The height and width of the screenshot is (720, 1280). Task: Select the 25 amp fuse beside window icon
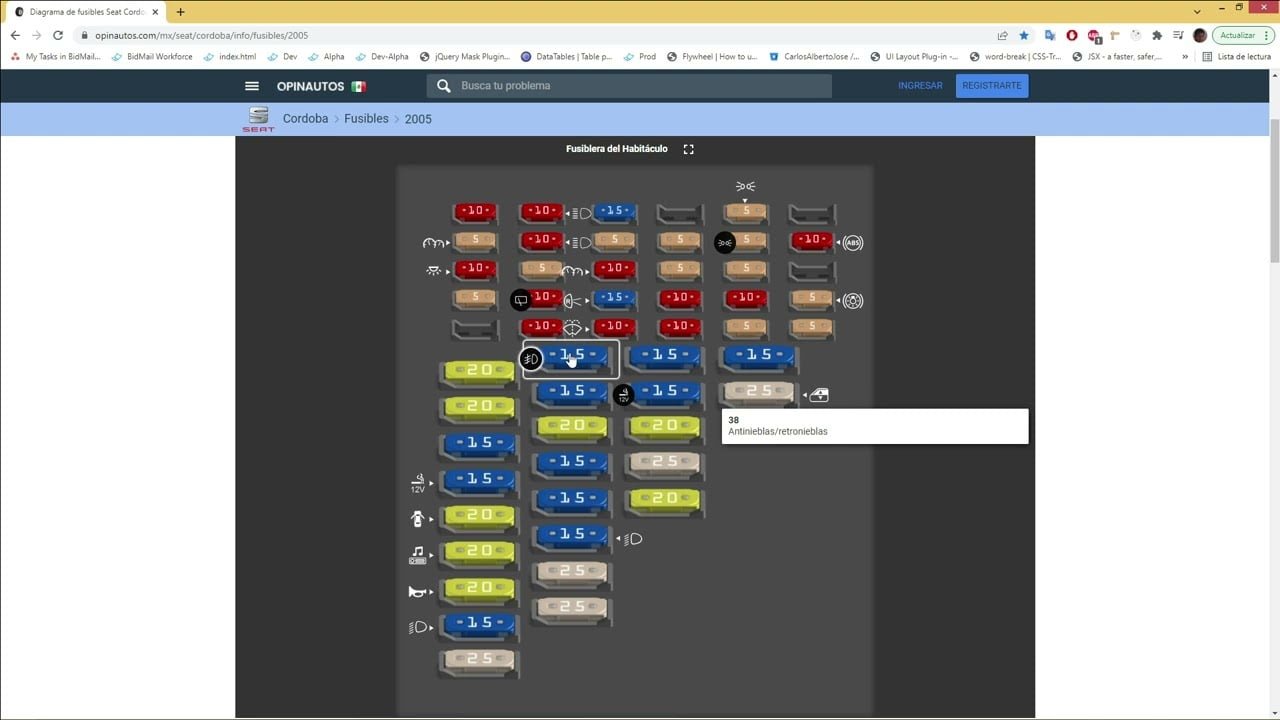click(758, 392)
